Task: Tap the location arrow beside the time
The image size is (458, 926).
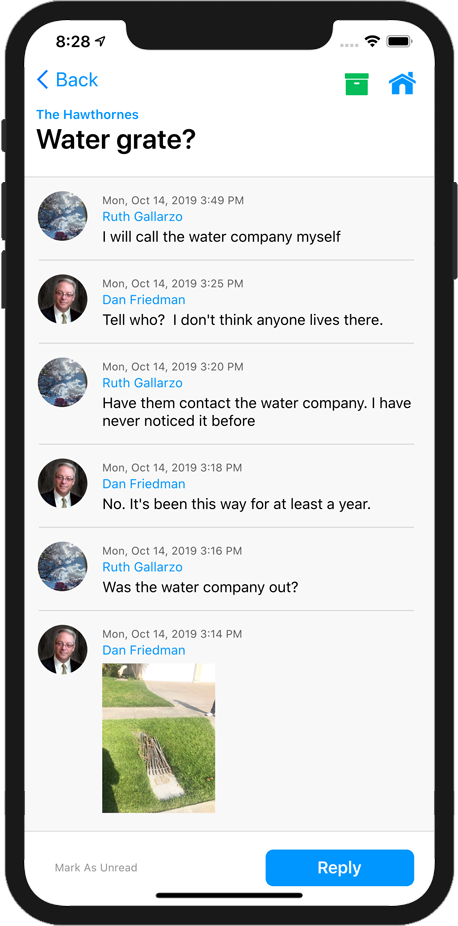Action: [x=100, y=41]
